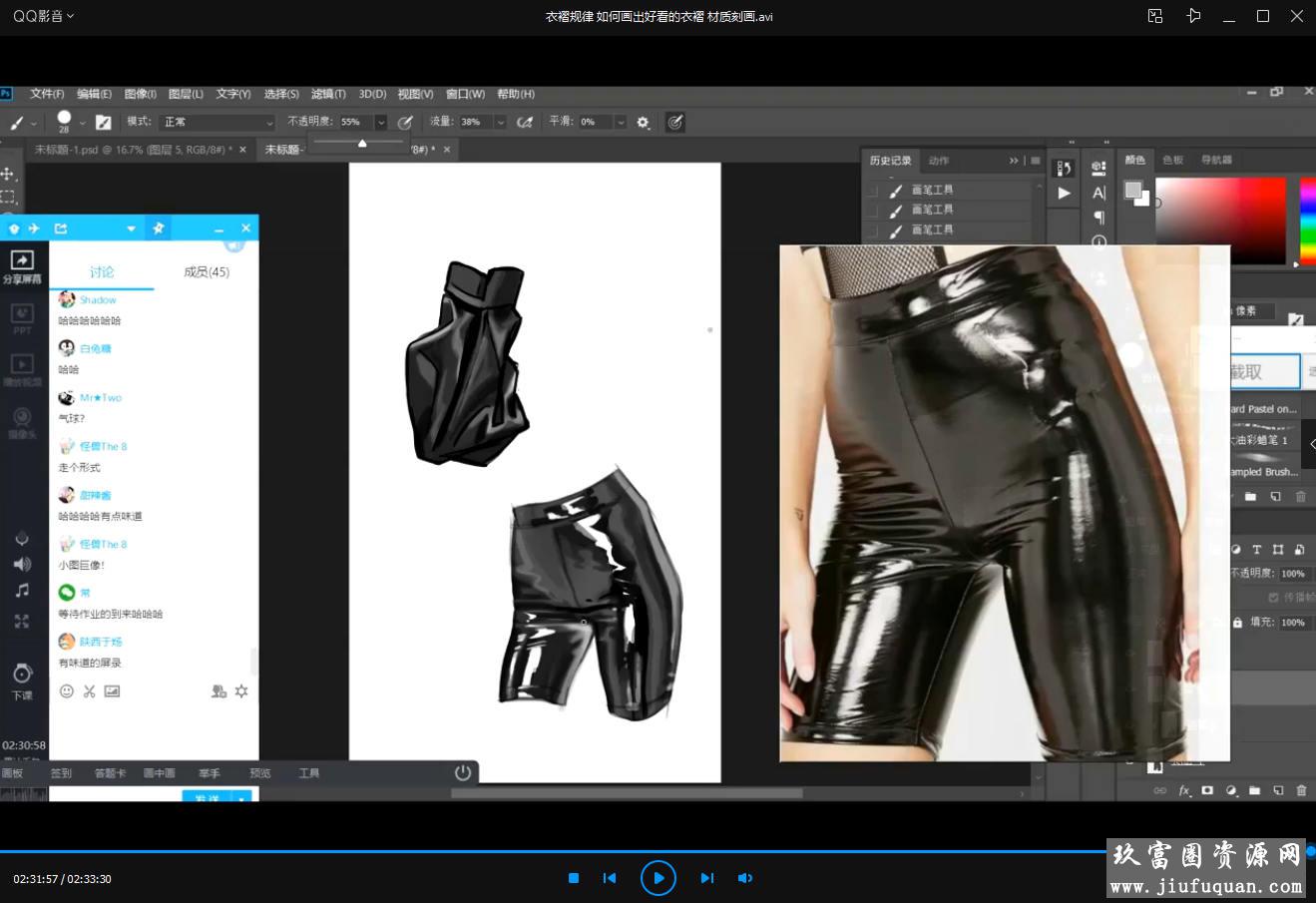Image resolution: width=1316 pixels, height=903 pixels.
Task: Switch to the 成员(45) members tab
Action: 207,271
